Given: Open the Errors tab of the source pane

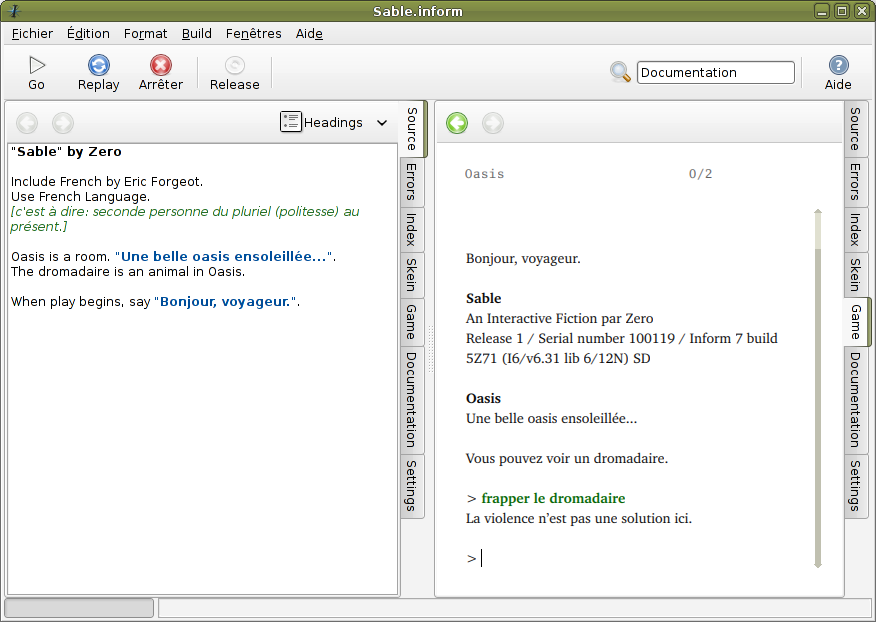Looking at the screenshot, I should coord(411,181).
